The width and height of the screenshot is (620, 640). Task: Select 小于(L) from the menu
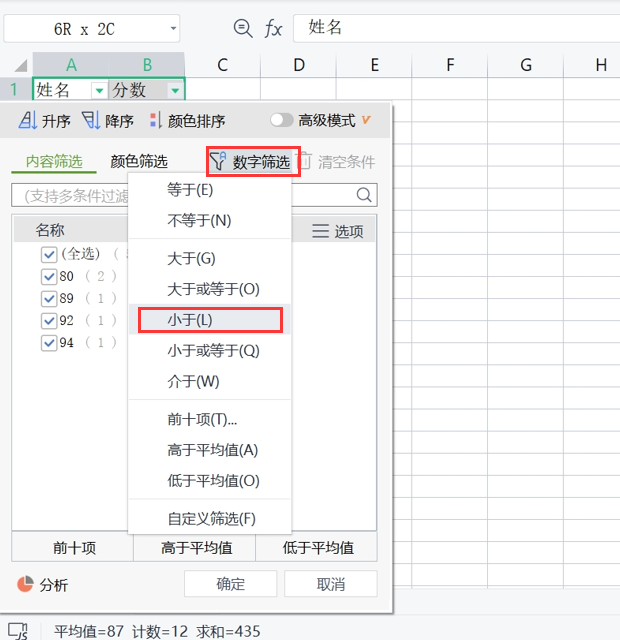pos(190,320)
